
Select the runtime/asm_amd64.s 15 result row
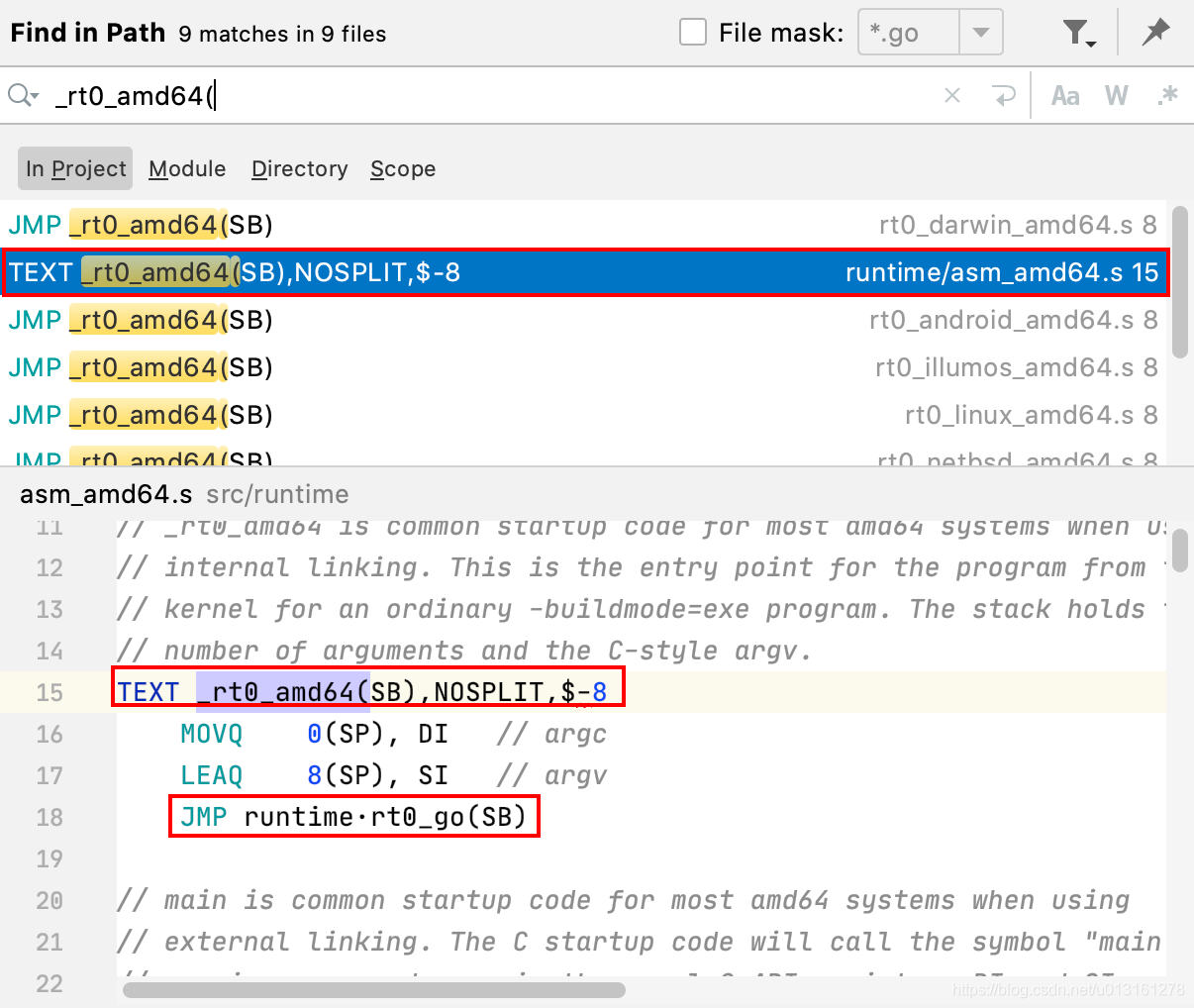click(584, 272)
